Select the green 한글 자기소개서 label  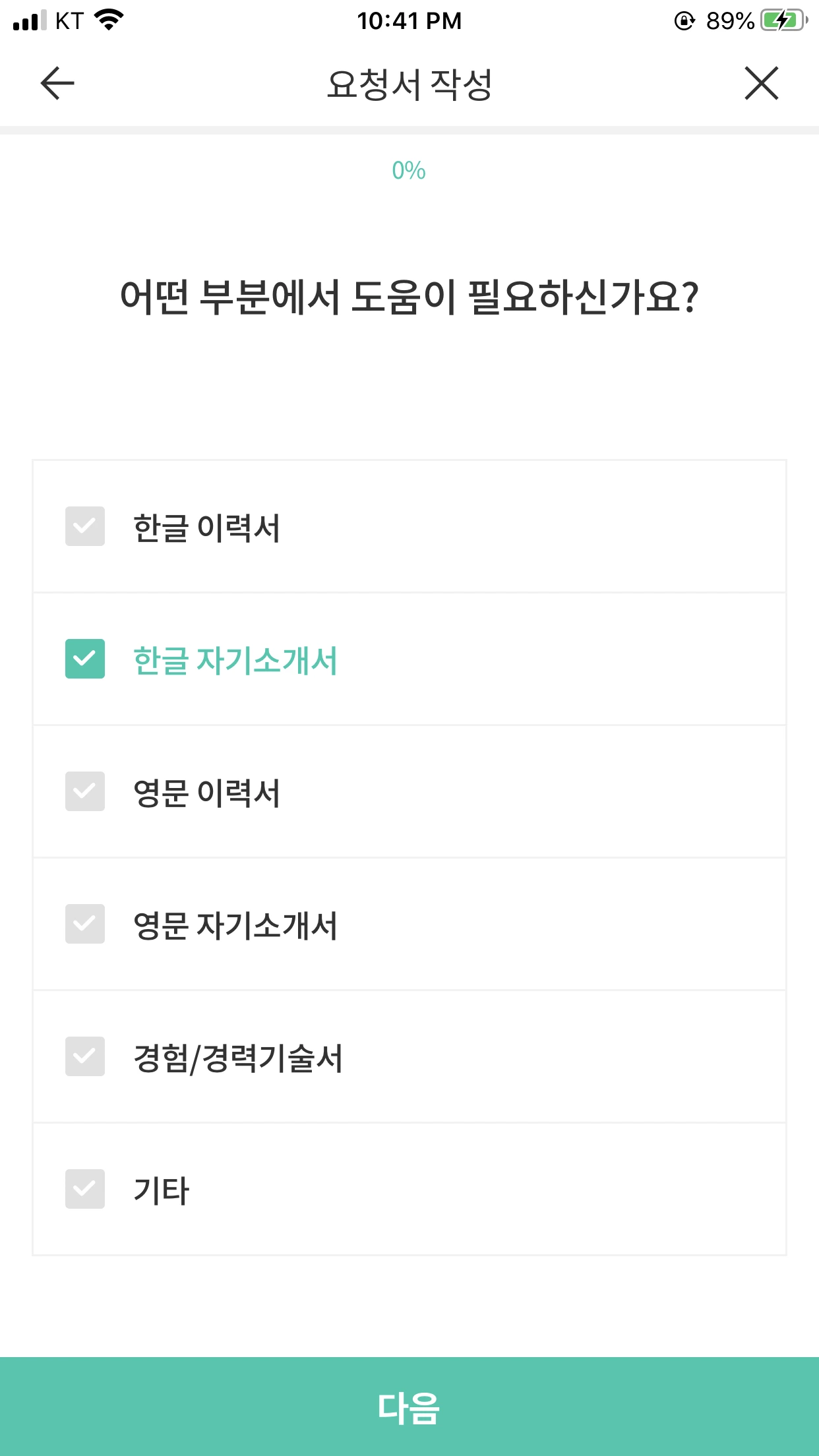tap(235, 660)
